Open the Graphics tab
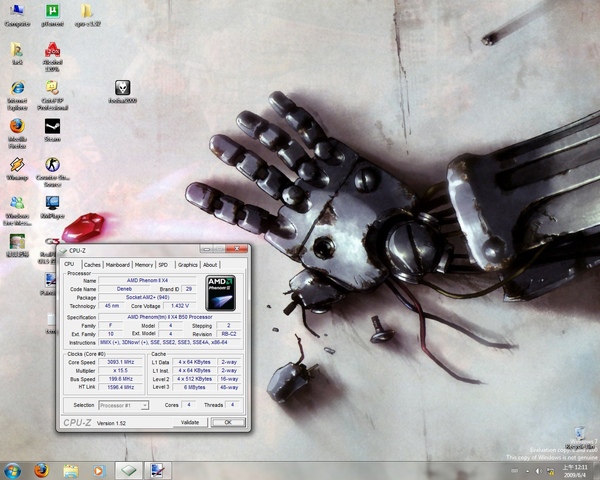Image resolution: width=600 pixels, height=480 pixels. pos(188,264)
